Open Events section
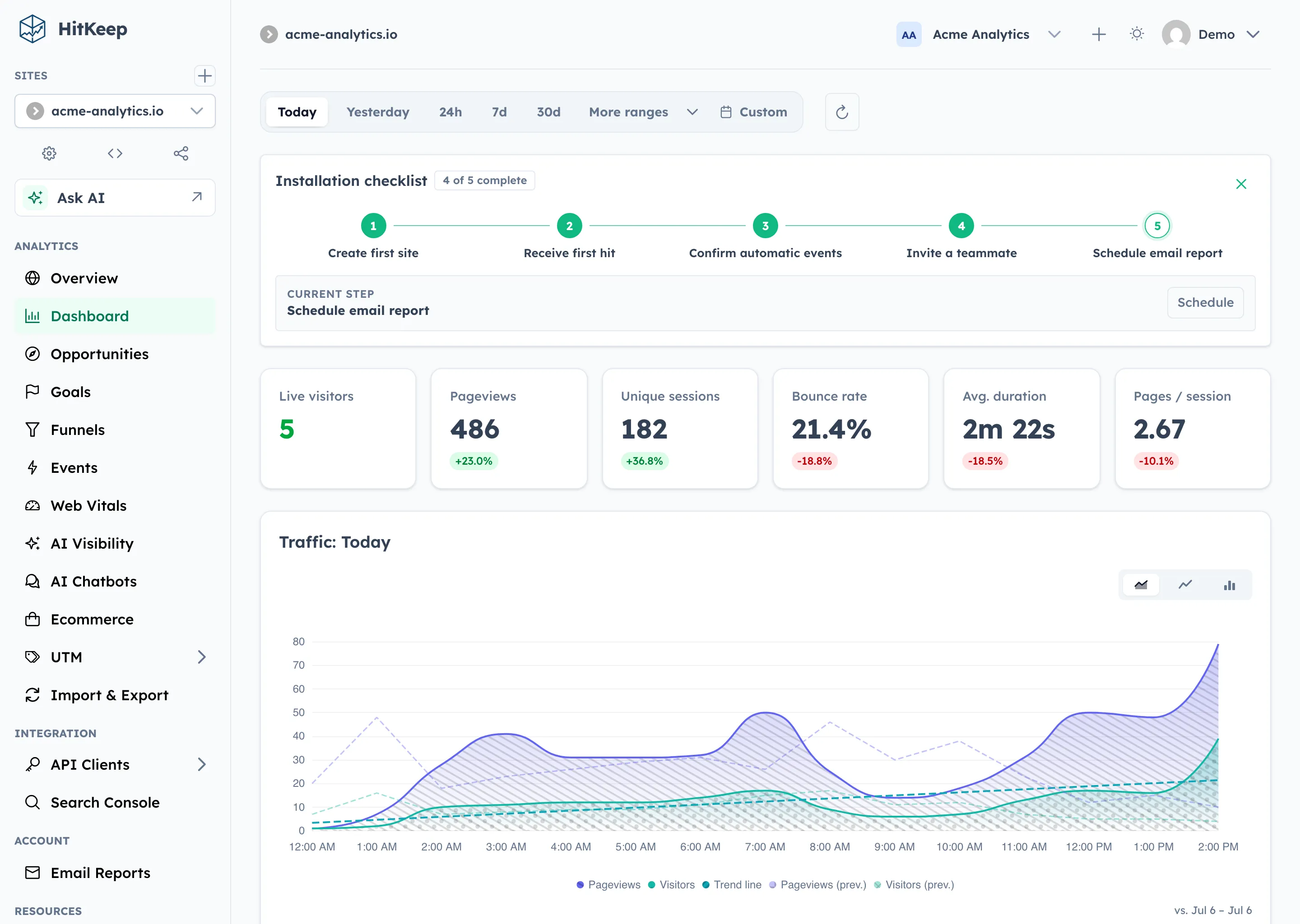The image size is (1300, 924). point(115,468)
